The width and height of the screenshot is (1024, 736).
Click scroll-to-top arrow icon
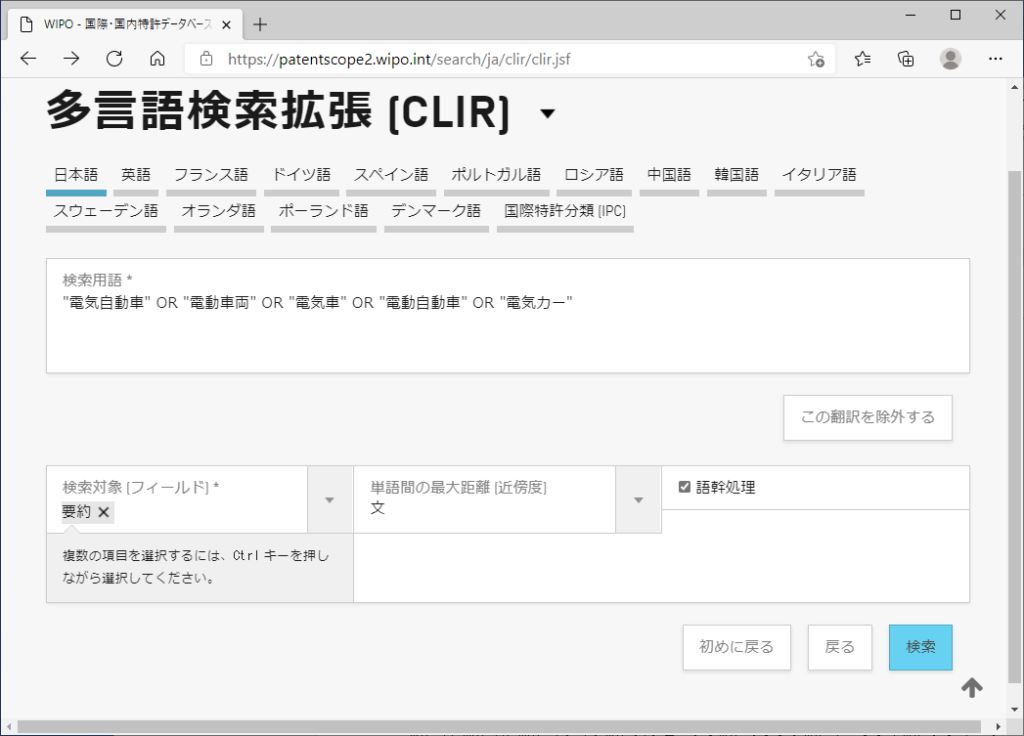pyautogui.click(x=972, y=687)
